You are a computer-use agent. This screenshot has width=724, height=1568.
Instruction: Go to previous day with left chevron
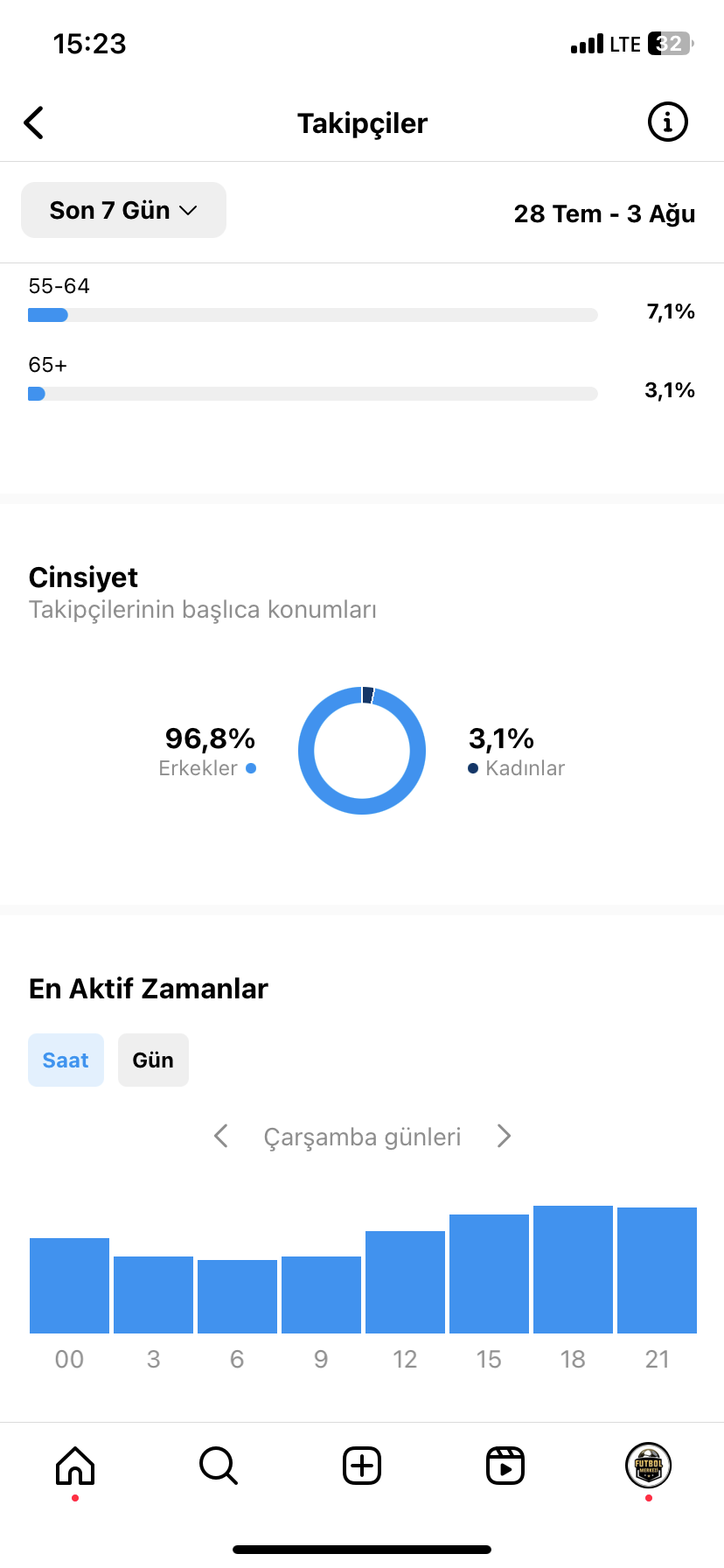(221, 1136)
